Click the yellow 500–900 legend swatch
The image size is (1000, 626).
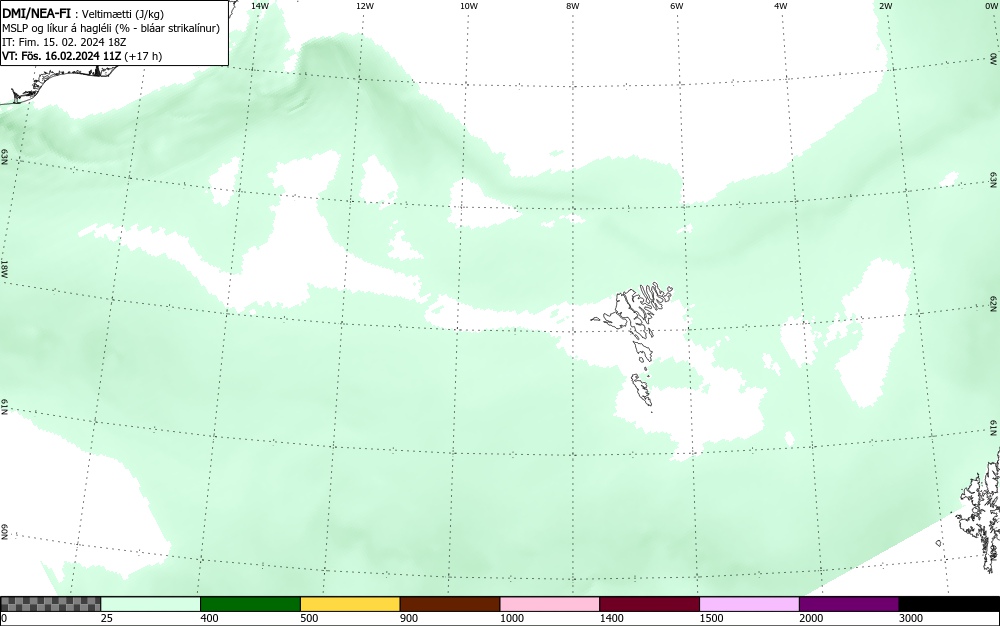pos(350,604)
